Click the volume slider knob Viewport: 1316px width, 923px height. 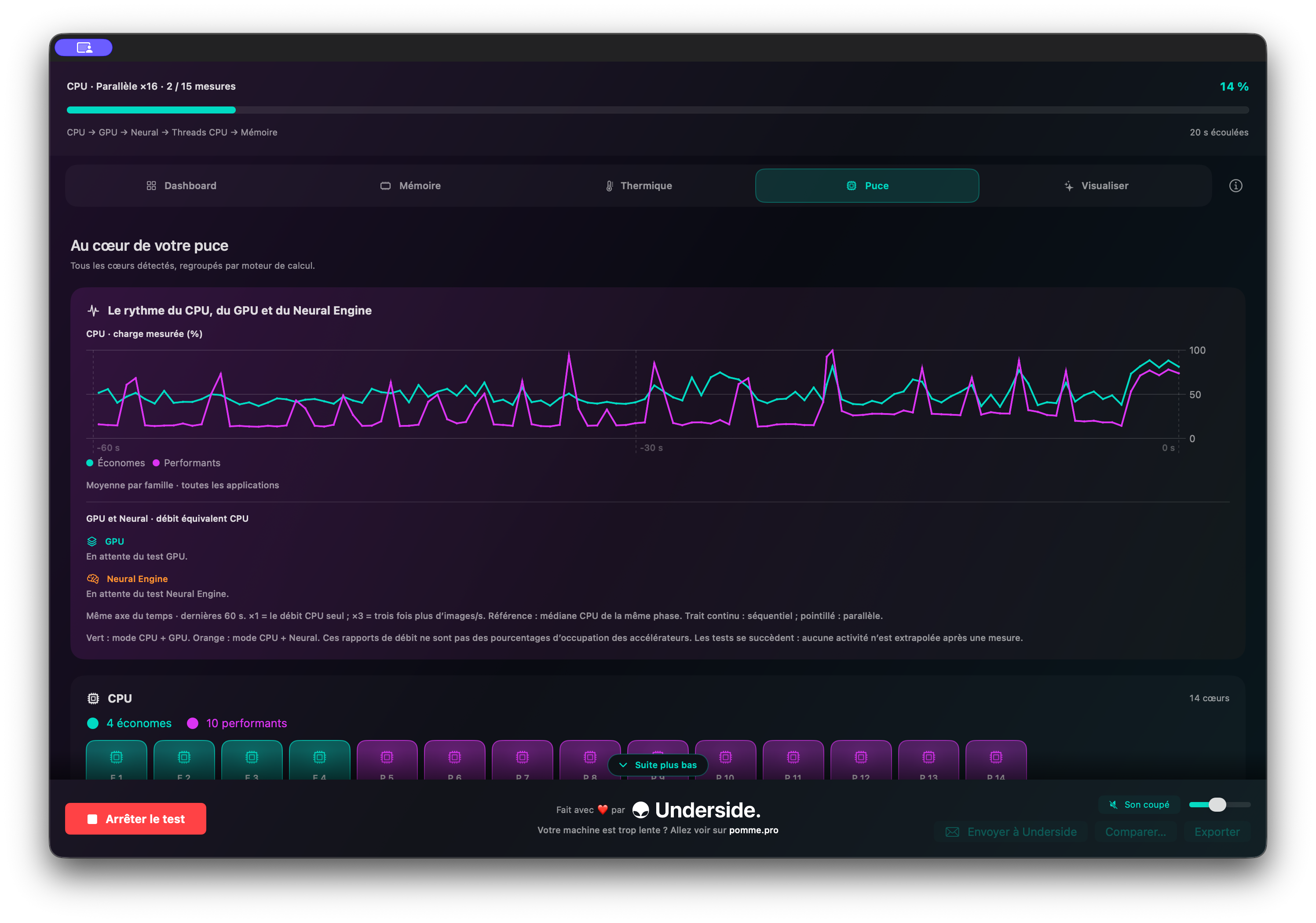[x=1217, y=805]
